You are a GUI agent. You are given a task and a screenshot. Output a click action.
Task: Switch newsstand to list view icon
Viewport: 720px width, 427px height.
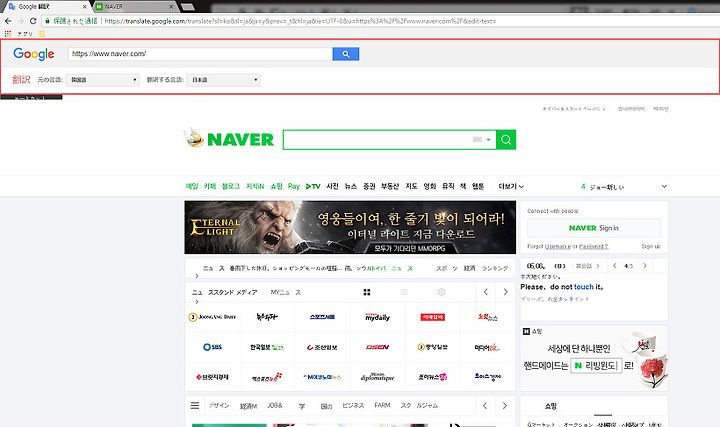[404, 292]
